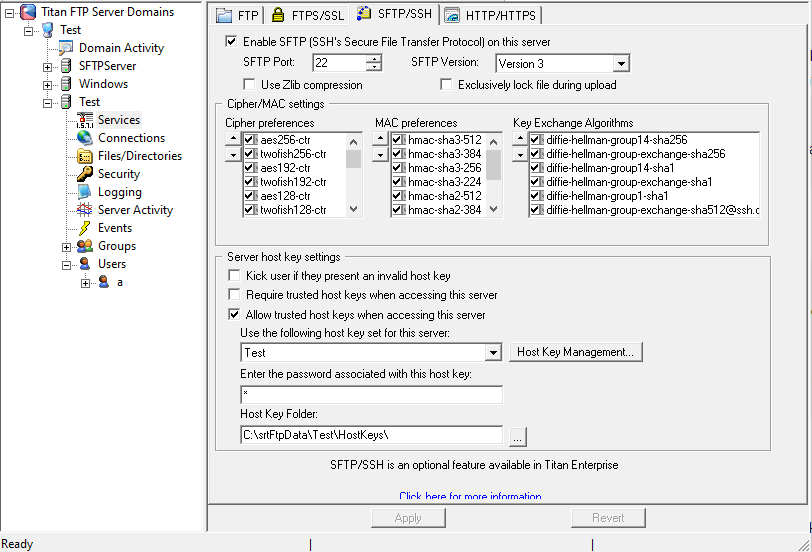
Task: Open the Domain Activity icon
Action: pos(67,48)
